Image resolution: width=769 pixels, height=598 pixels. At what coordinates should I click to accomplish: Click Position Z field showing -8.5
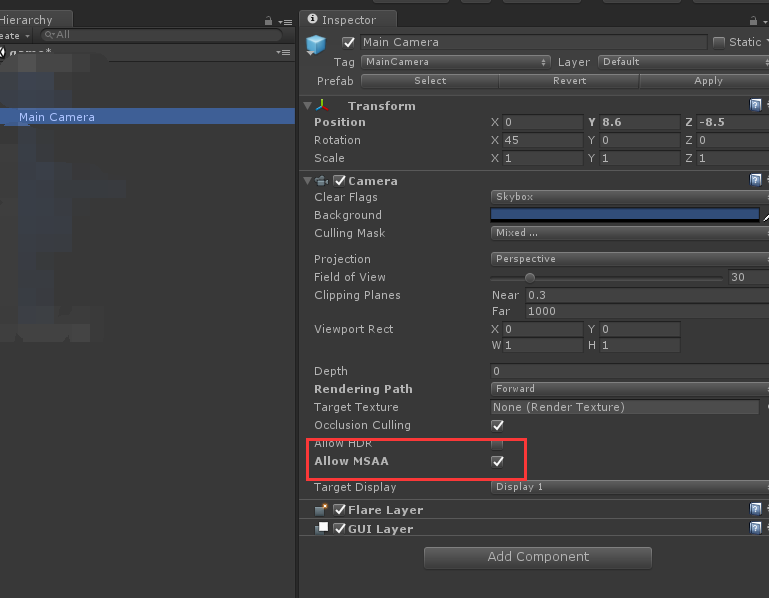click(733, 122)
